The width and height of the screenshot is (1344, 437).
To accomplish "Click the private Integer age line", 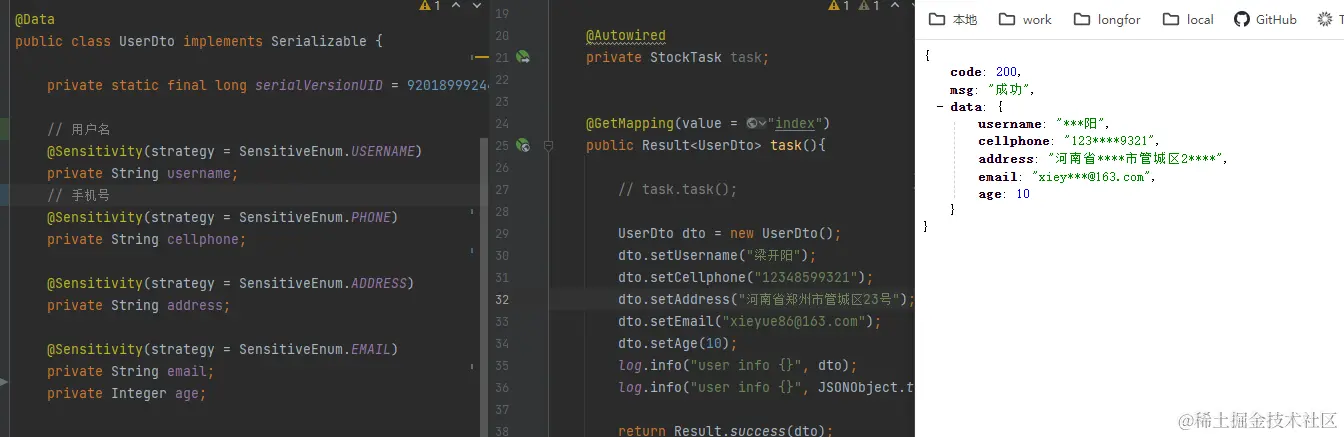I will click(127, 393).
